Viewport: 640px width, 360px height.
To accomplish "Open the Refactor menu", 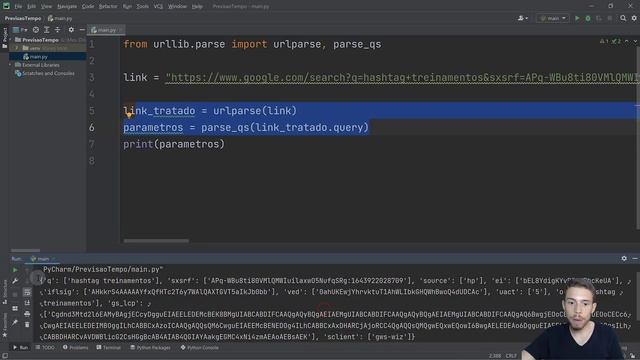I will 108,7.
